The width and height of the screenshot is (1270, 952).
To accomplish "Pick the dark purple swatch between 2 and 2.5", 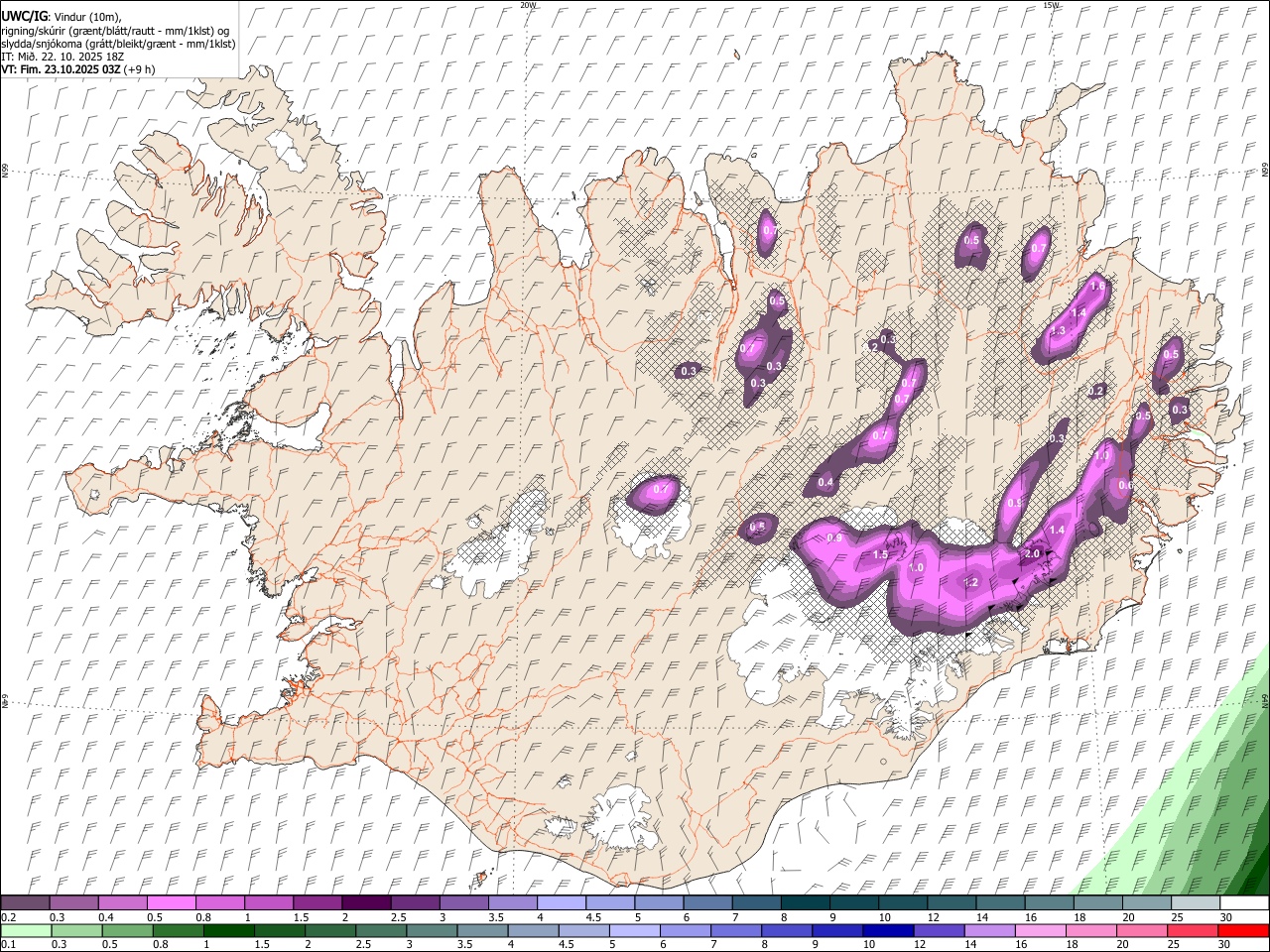I will tap(366, 903).
